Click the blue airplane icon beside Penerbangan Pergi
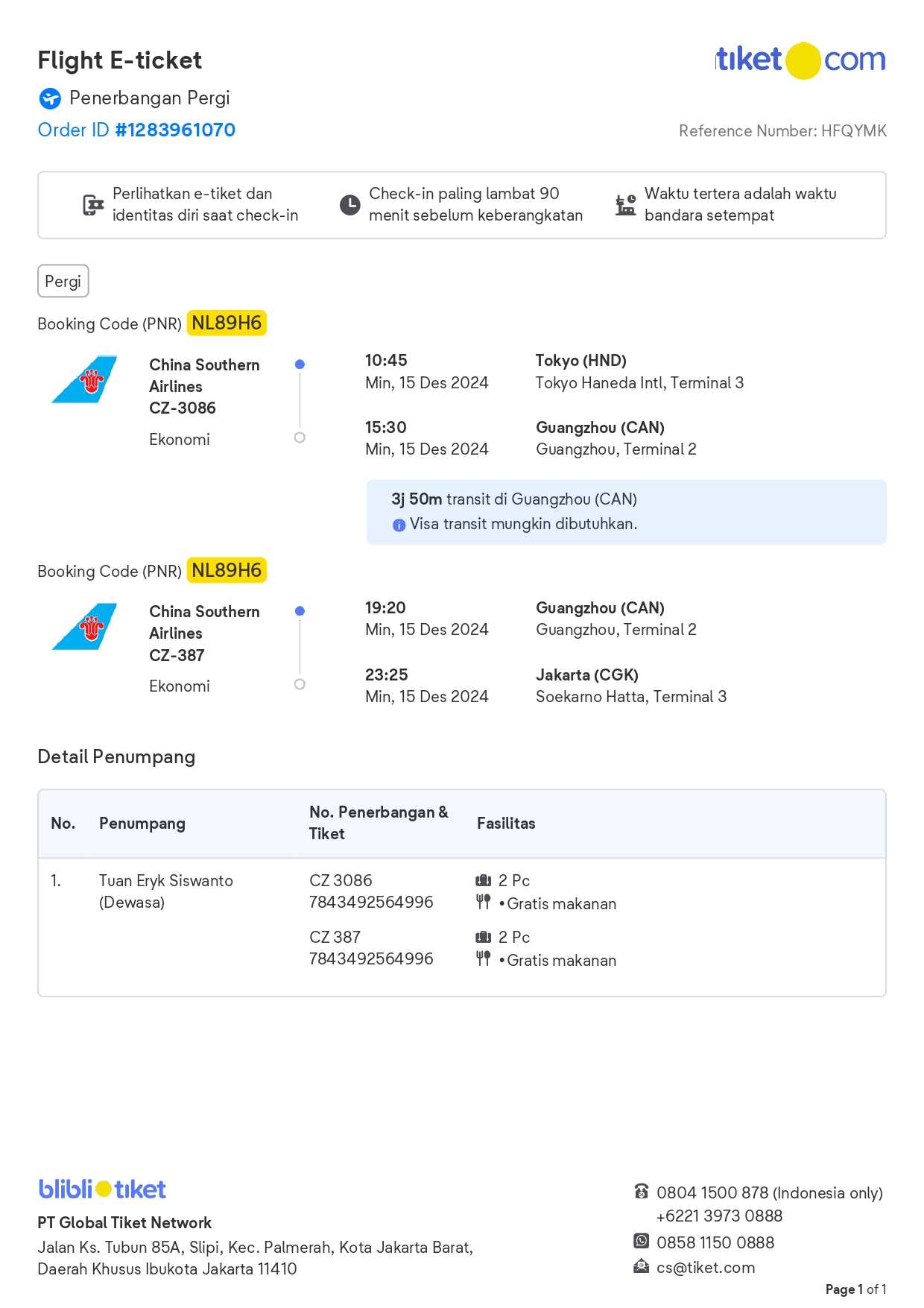This screenshot has width=924, height=1308. click(x=50, y=98)
